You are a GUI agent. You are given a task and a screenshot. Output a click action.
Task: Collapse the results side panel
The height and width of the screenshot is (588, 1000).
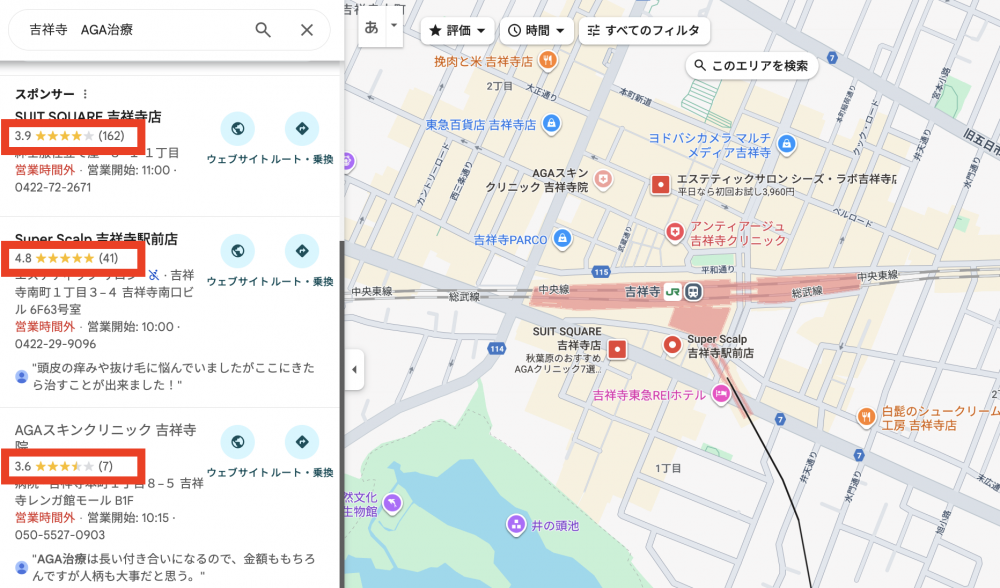tap(354, 369)
